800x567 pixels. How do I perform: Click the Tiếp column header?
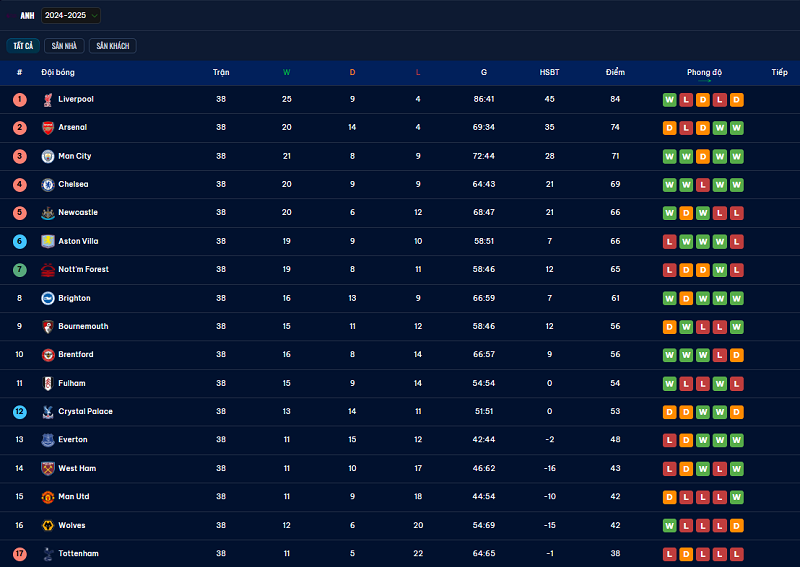[x=780, y=72]
